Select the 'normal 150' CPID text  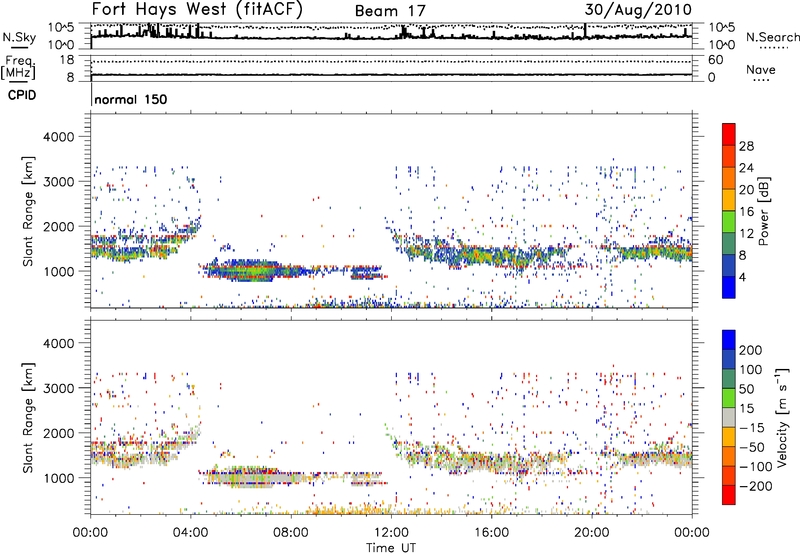(x=131, y=99)
